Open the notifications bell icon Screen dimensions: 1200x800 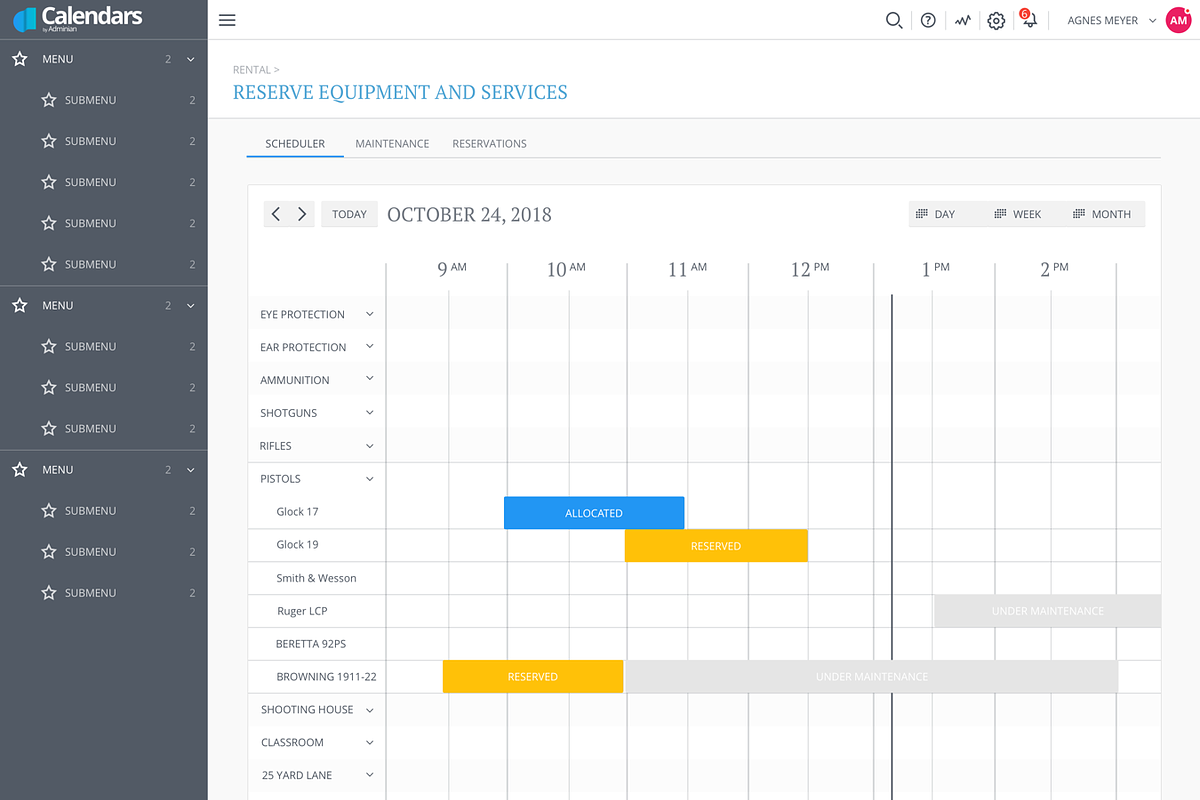tap(1028, 20)
